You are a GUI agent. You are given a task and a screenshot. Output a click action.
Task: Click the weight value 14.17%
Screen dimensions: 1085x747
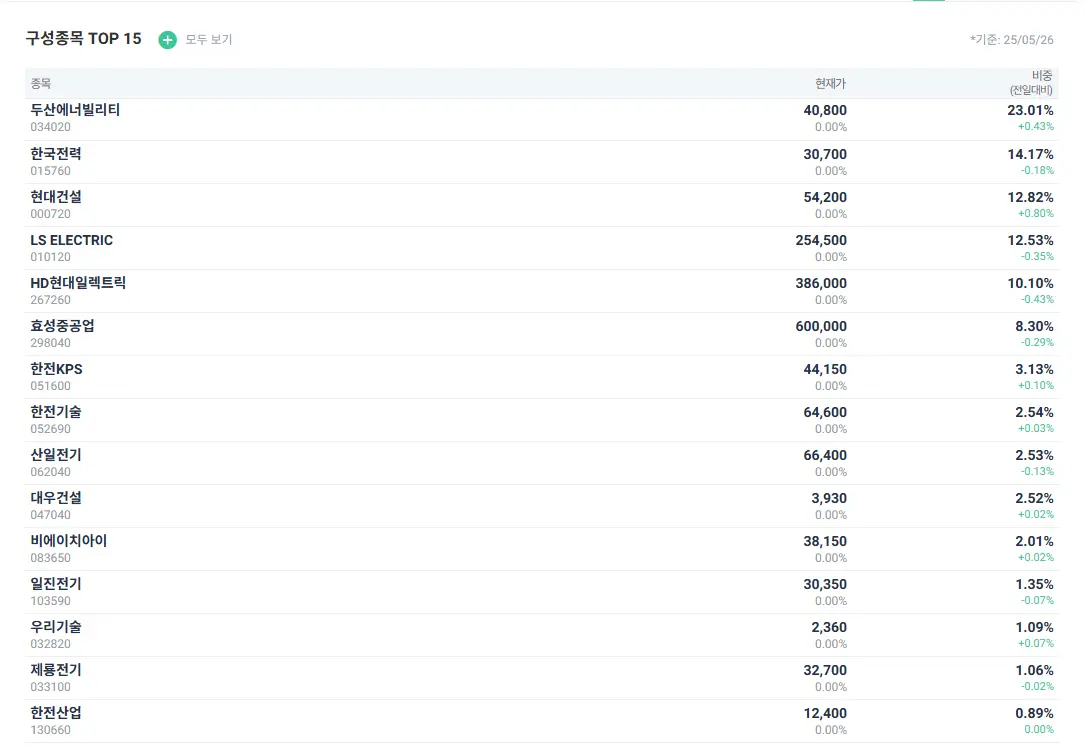tap(1030, 154)
